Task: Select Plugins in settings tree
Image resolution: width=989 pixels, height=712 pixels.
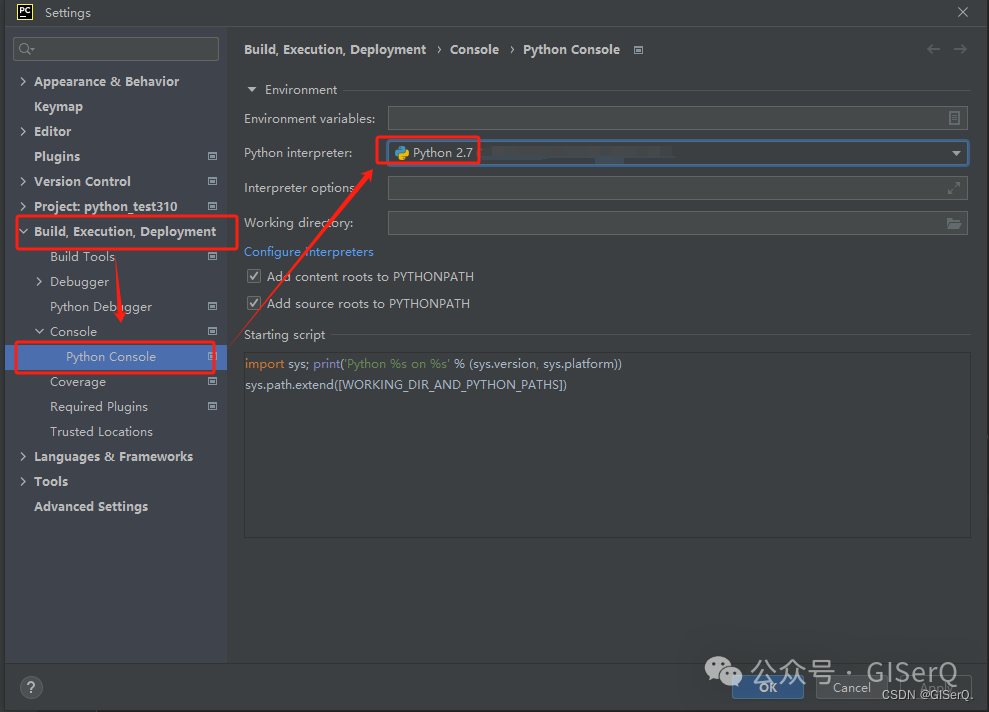Action: (x=57, y=156)
